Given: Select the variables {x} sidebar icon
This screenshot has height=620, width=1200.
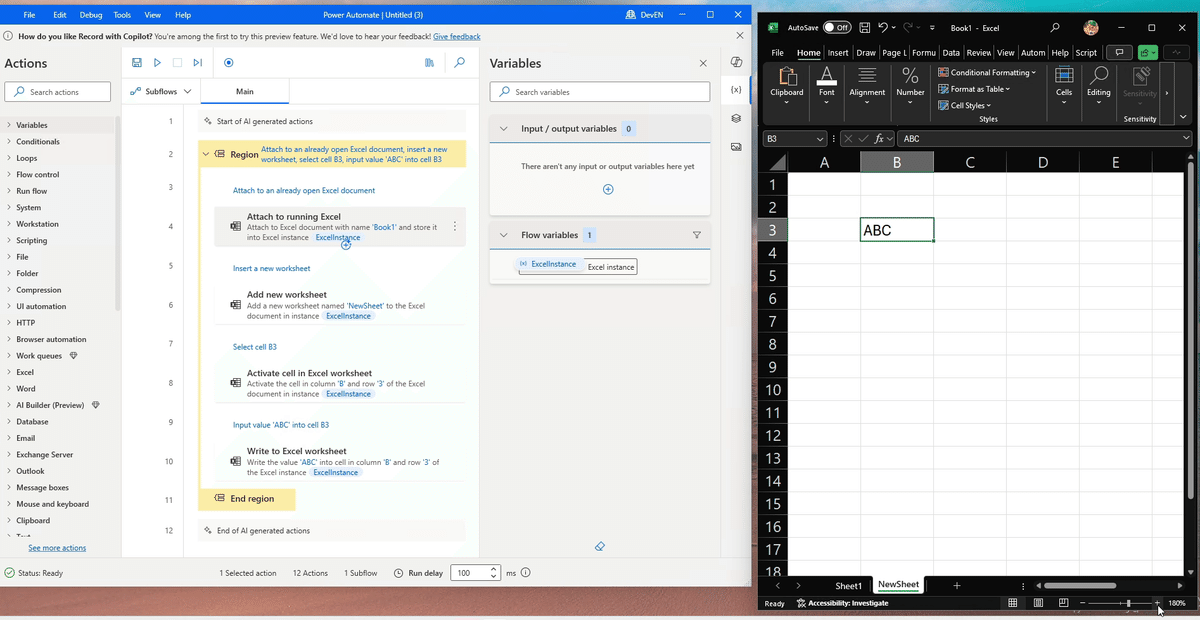Looking at the screenshot, I should [736, 90].
